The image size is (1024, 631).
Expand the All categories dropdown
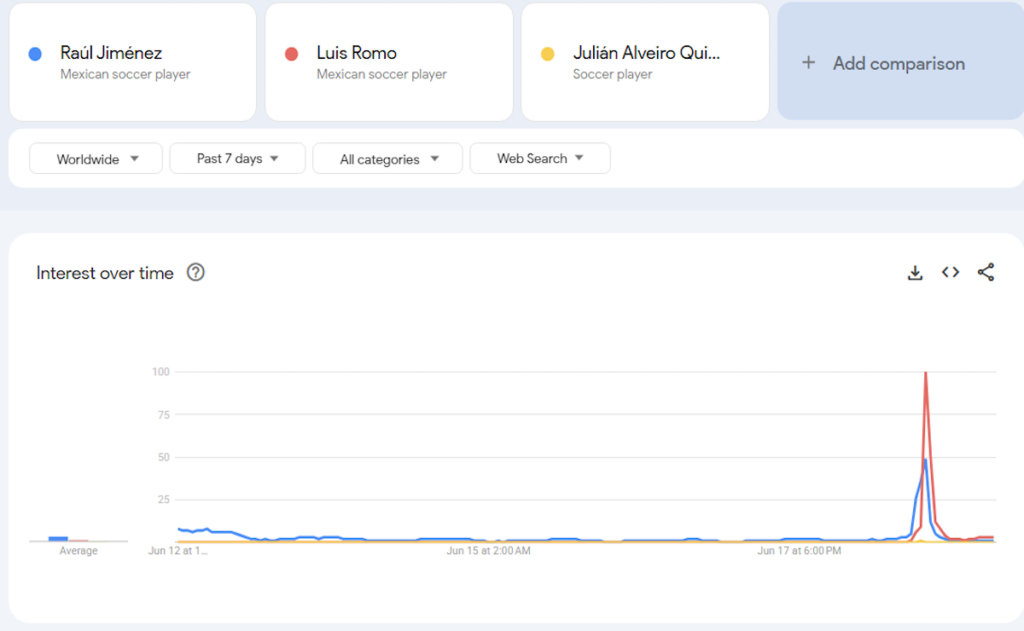[x=388, y=159]
